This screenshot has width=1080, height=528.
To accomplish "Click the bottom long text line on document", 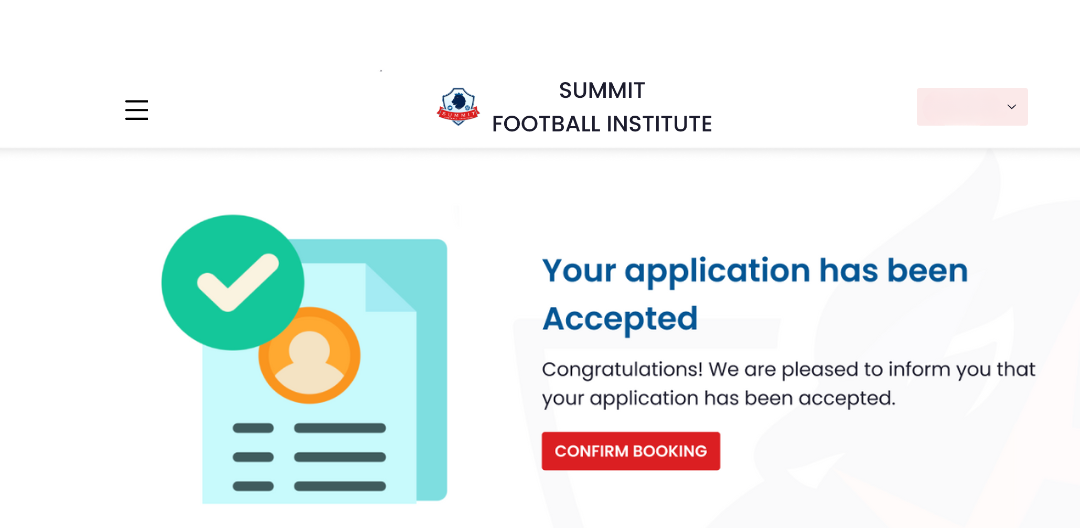I will pos(340,486).
